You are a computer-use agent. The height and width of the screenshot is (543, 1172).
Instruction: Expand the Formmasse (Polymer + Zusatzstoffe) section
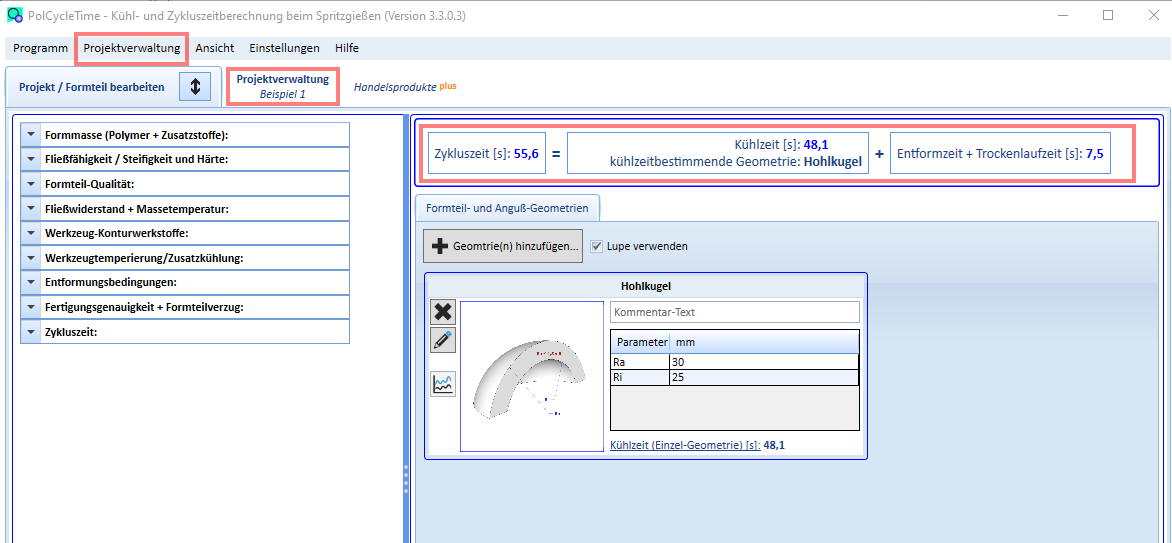185,135
